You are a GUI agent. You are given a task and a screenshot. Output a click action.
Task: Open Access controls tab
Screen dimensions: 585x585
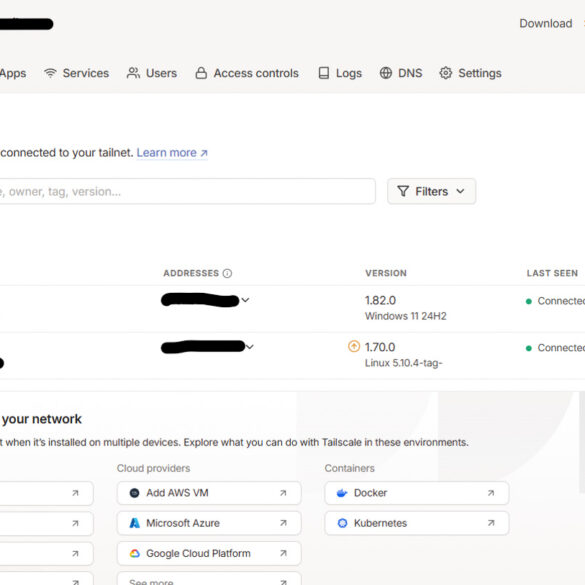click(247, 73)
